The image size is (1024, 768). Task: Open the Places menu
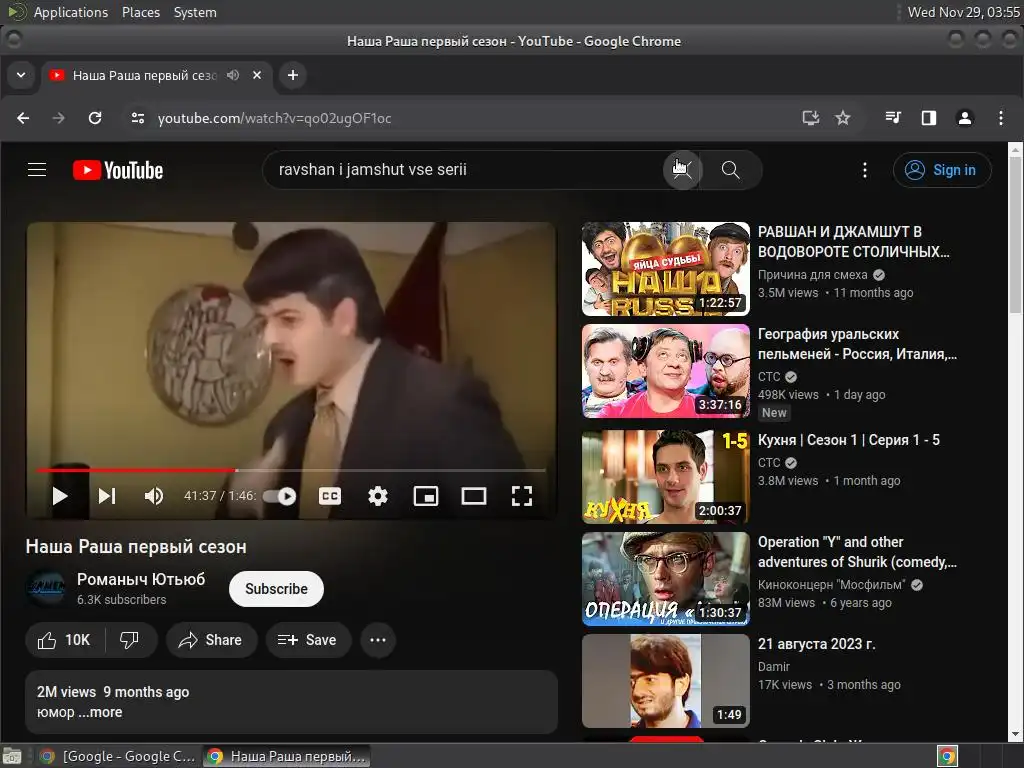pyautogui.click(x=140, y=12)
